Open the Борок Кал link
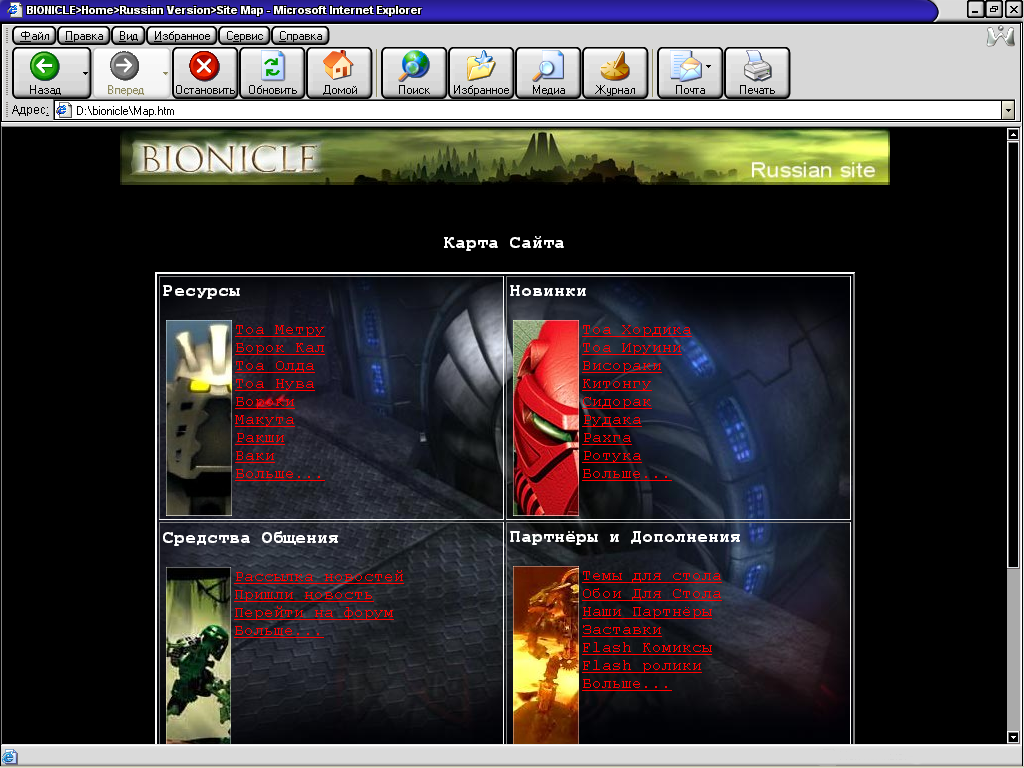1024x768 pixels. (x=280, y=348)
